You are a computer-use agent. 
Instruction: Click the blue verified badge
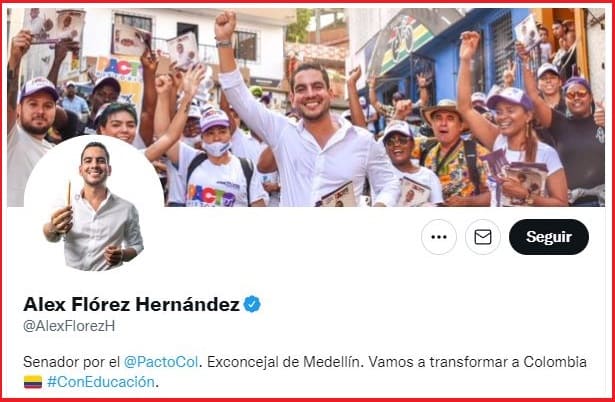click(x=252, y=304)
